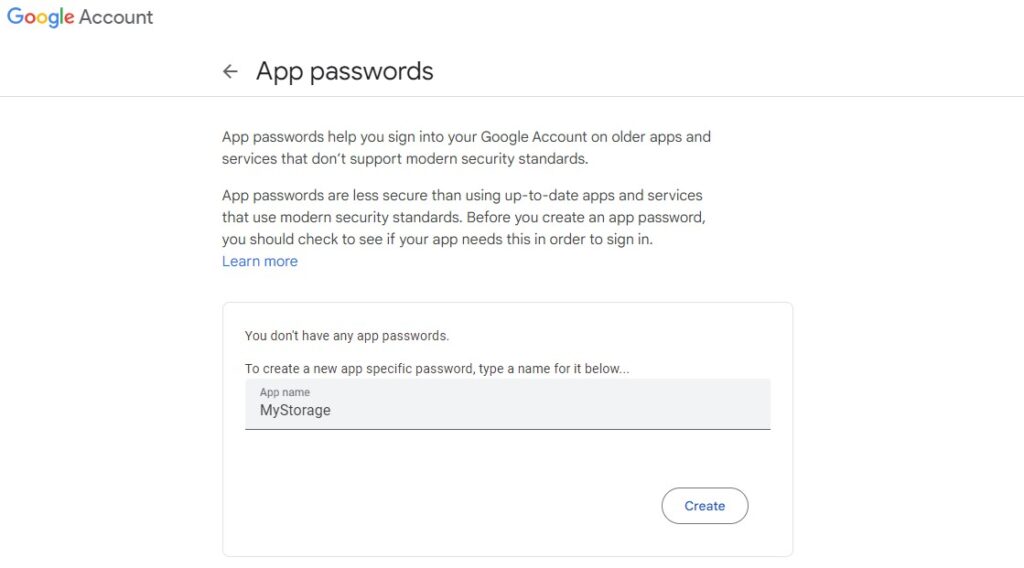Click the colorful Google logo
The height and width of the screenshot is (568, 1024).
40,17
